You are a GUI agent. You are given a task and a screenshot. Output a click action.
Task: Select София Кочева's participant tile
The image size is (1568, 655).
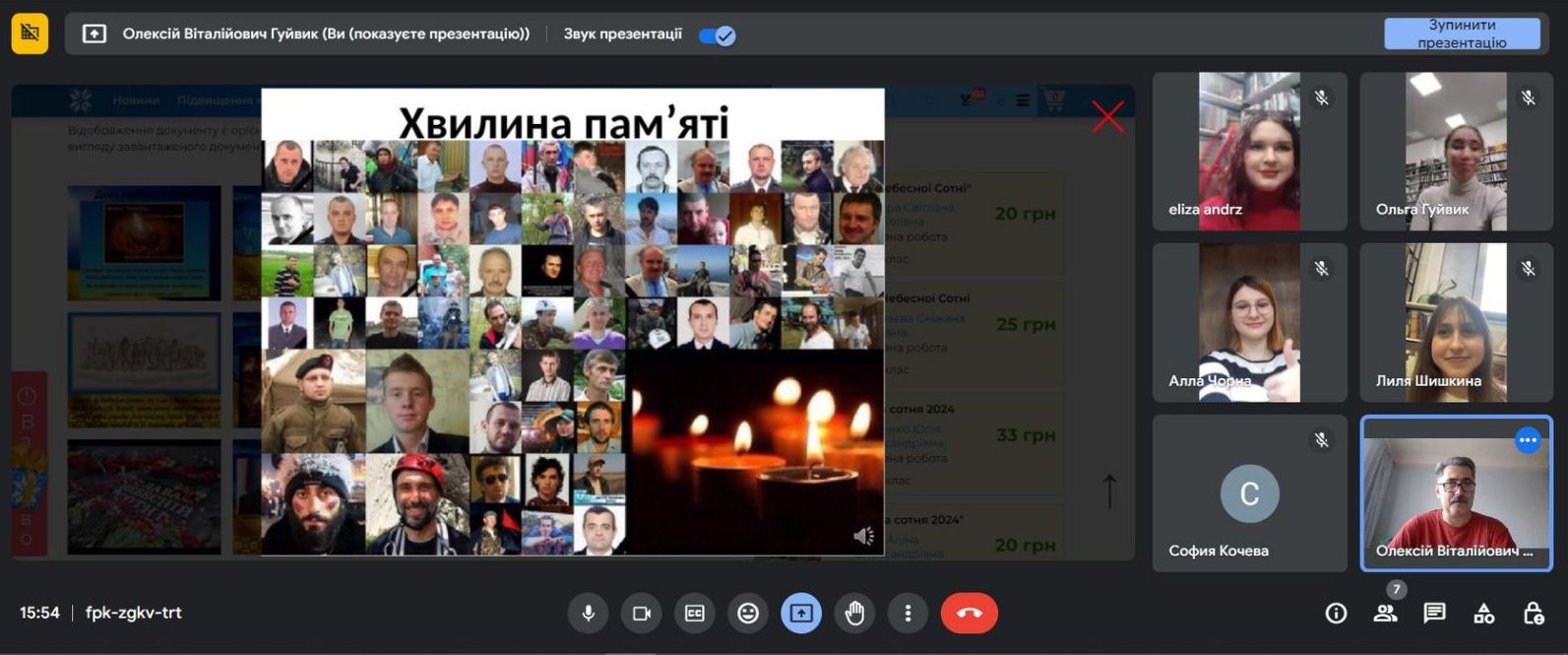coord(1249,492)
